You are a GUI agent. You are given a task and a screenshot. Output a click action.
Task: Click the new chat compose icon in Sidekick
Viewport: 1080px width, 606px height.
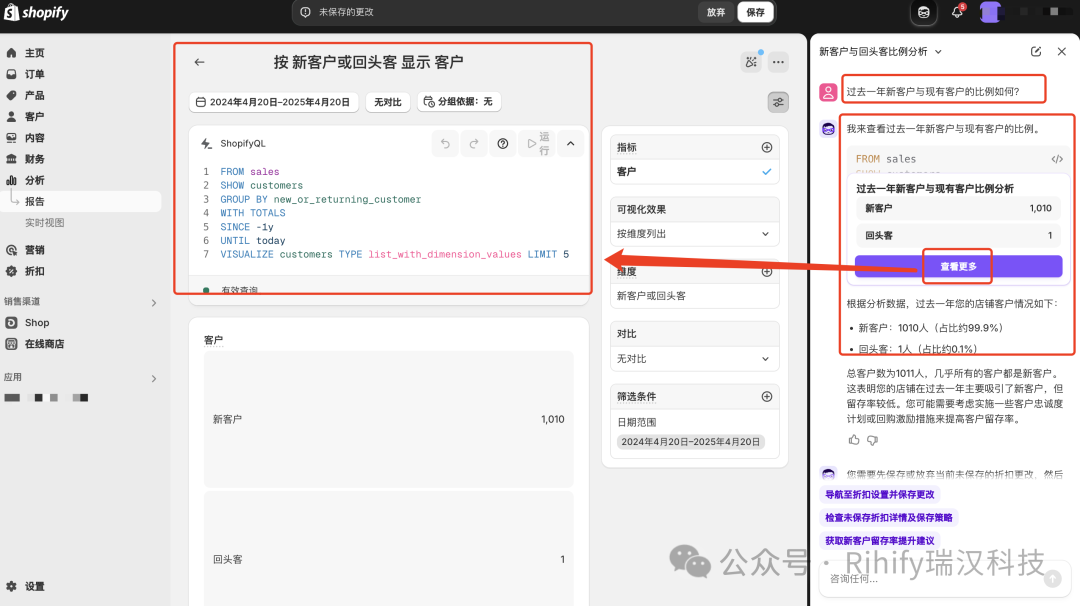coord(1036,52)
